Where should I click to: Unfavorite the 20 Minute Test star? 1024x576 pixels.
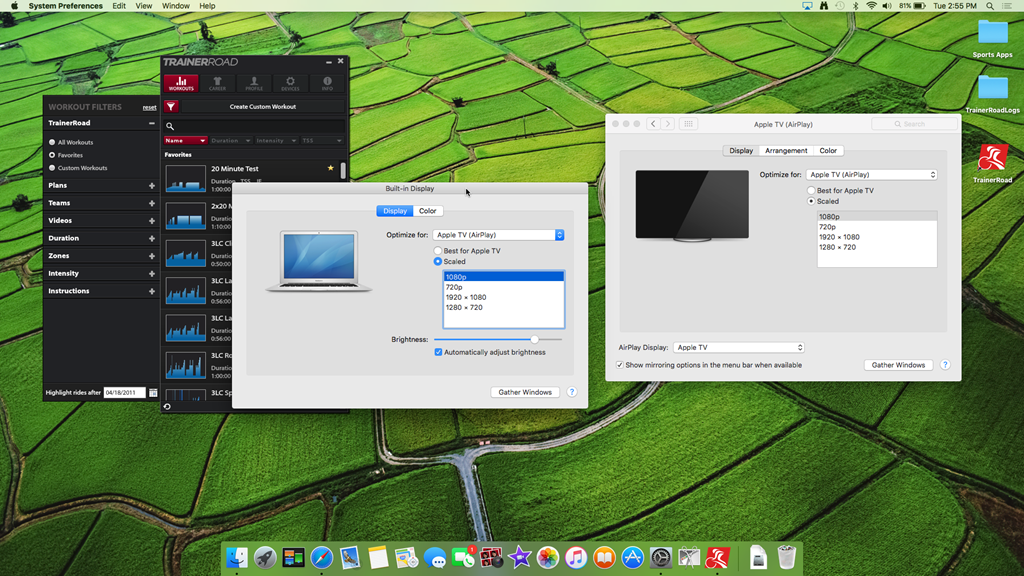(330, 168)
